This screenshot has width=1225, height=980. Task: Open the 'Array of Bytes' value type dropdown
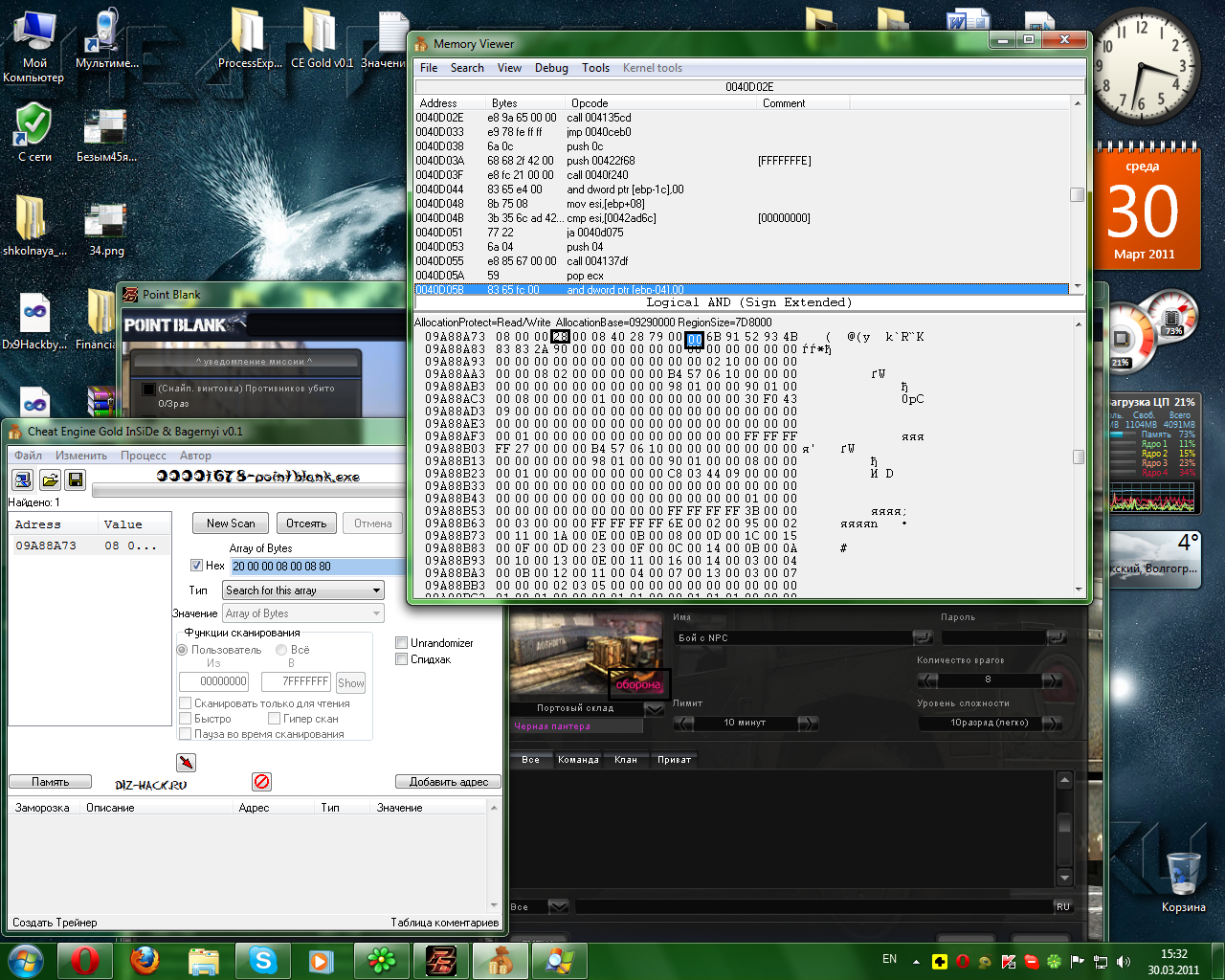(303, 613)
